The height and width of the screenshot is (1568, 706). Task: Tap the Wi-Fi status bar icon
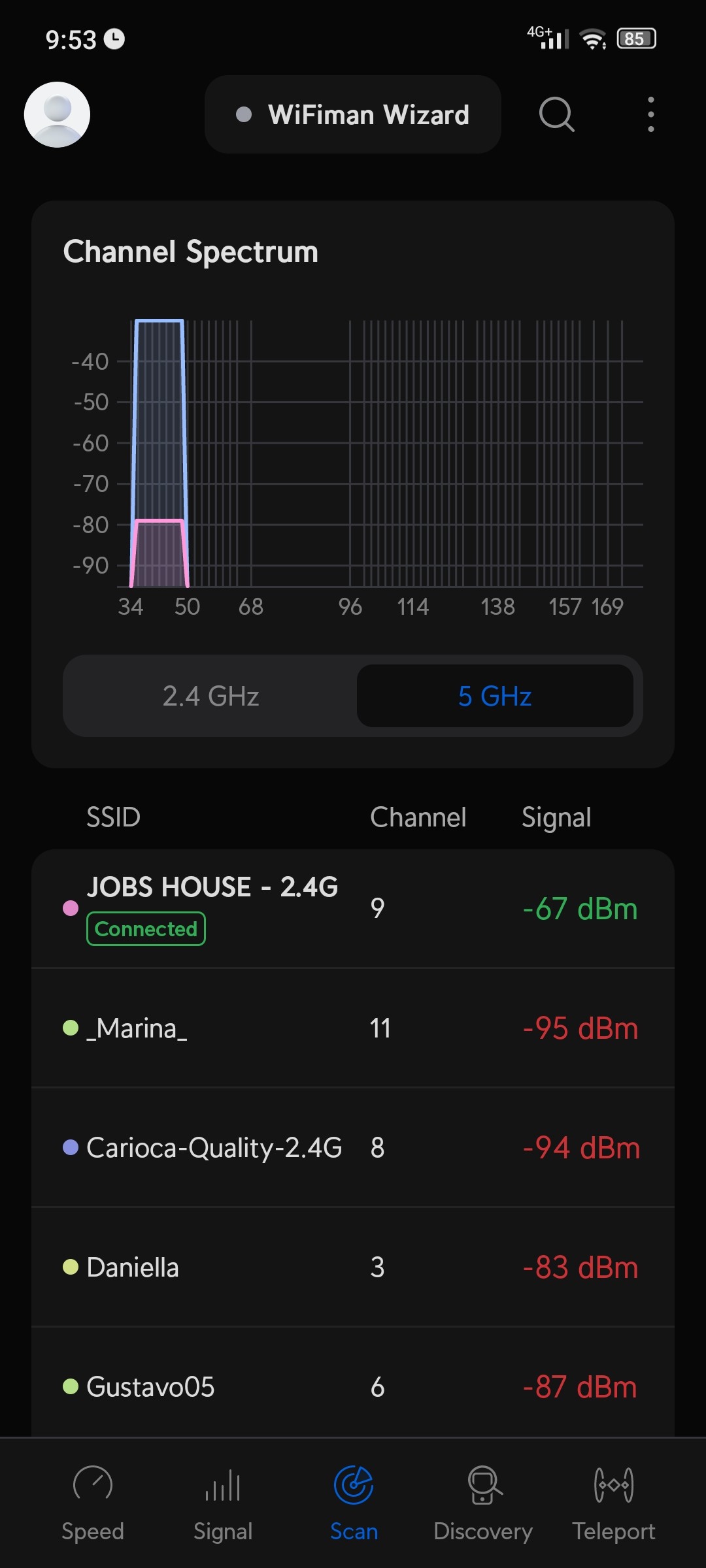[x=593, y=39]
